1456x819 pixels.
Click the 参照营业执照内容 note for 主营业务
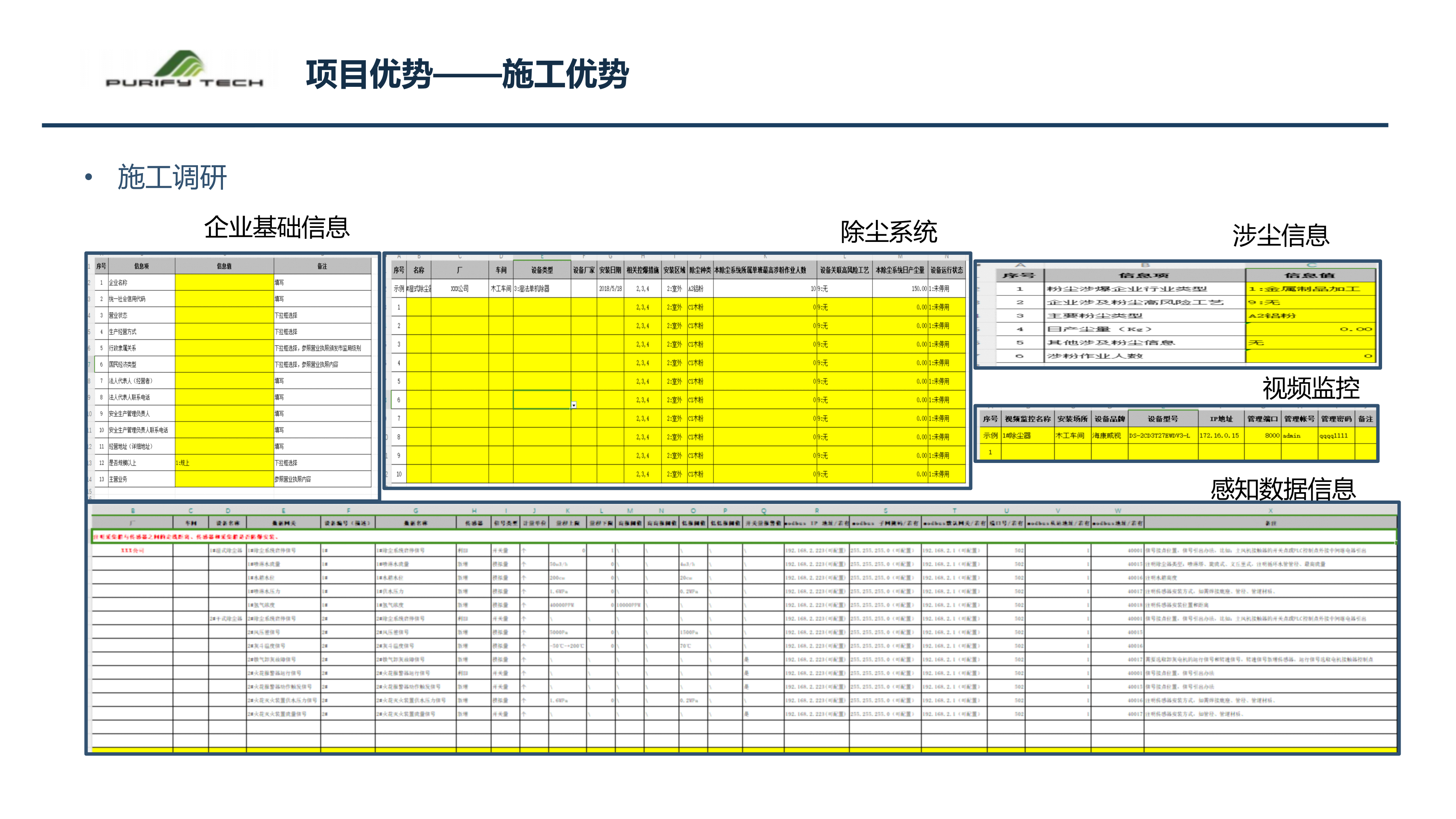click(293, 479)
